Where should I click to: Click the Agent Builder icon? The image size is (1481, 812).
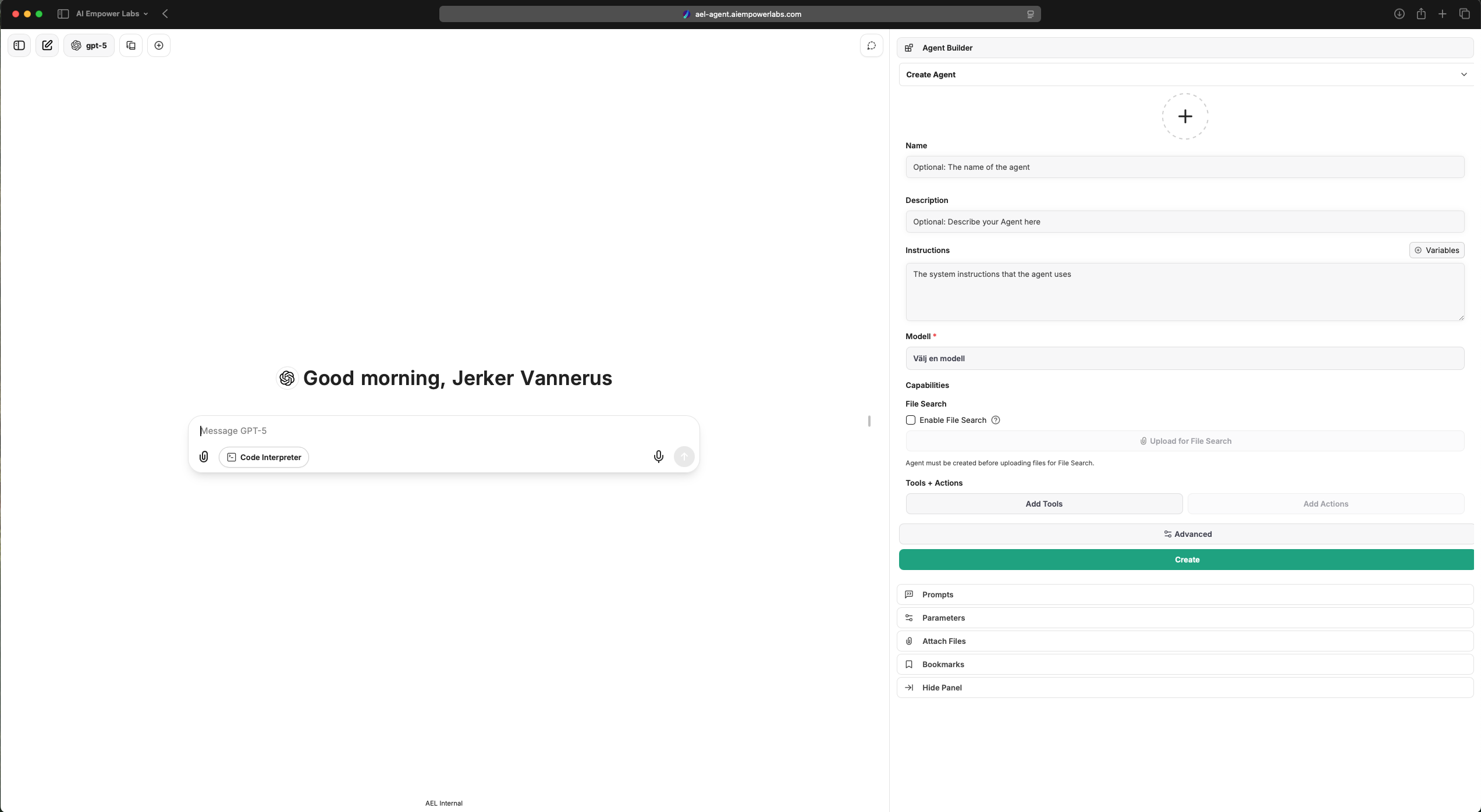(909, 48)
